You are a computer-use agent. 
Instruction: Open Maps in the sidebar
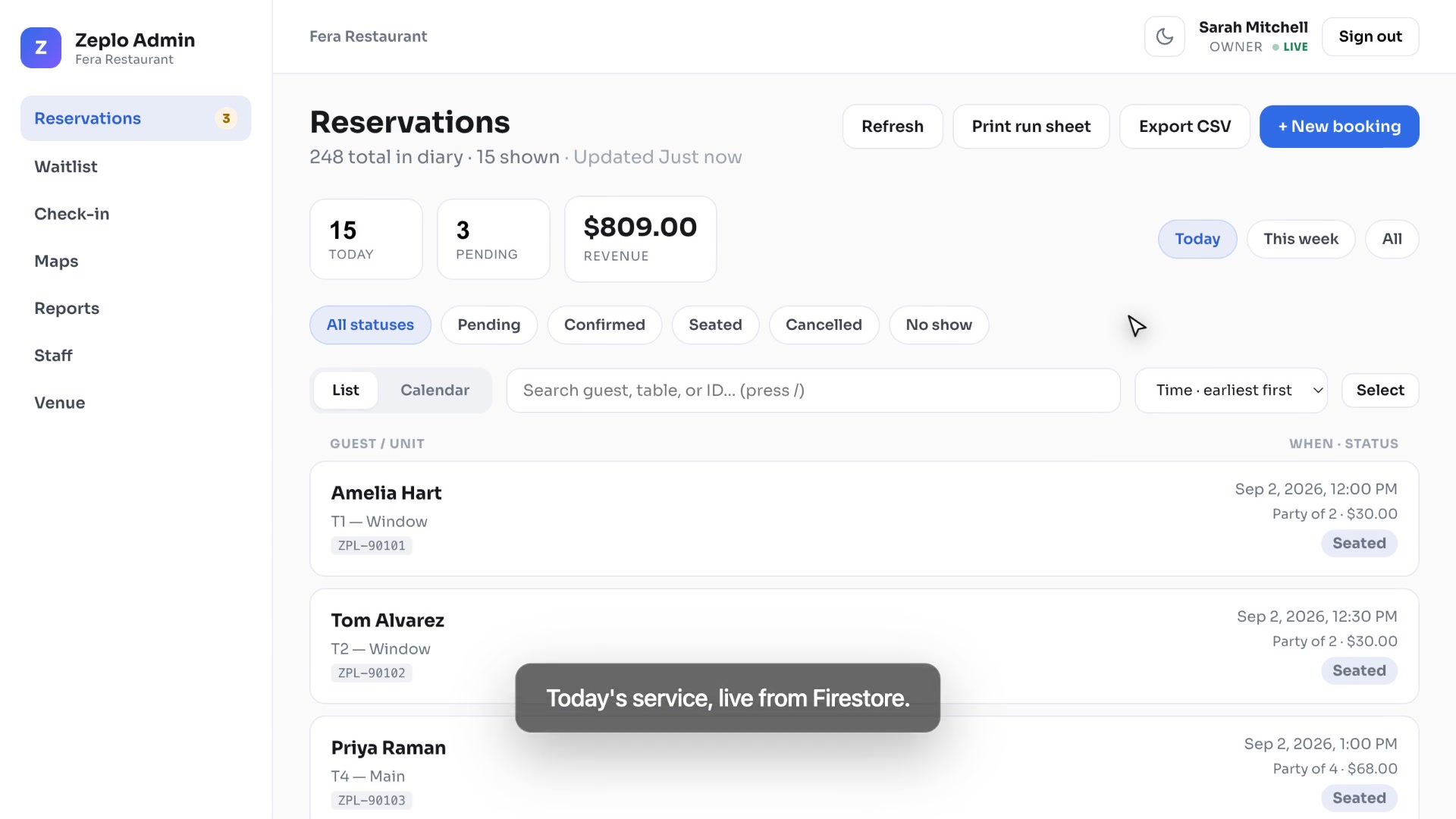(136, 261)
